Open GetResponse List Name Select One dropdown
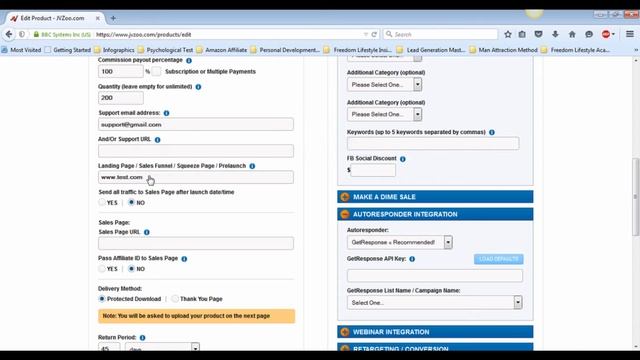Viewport: 640px width, 360px height. [435, 302]
